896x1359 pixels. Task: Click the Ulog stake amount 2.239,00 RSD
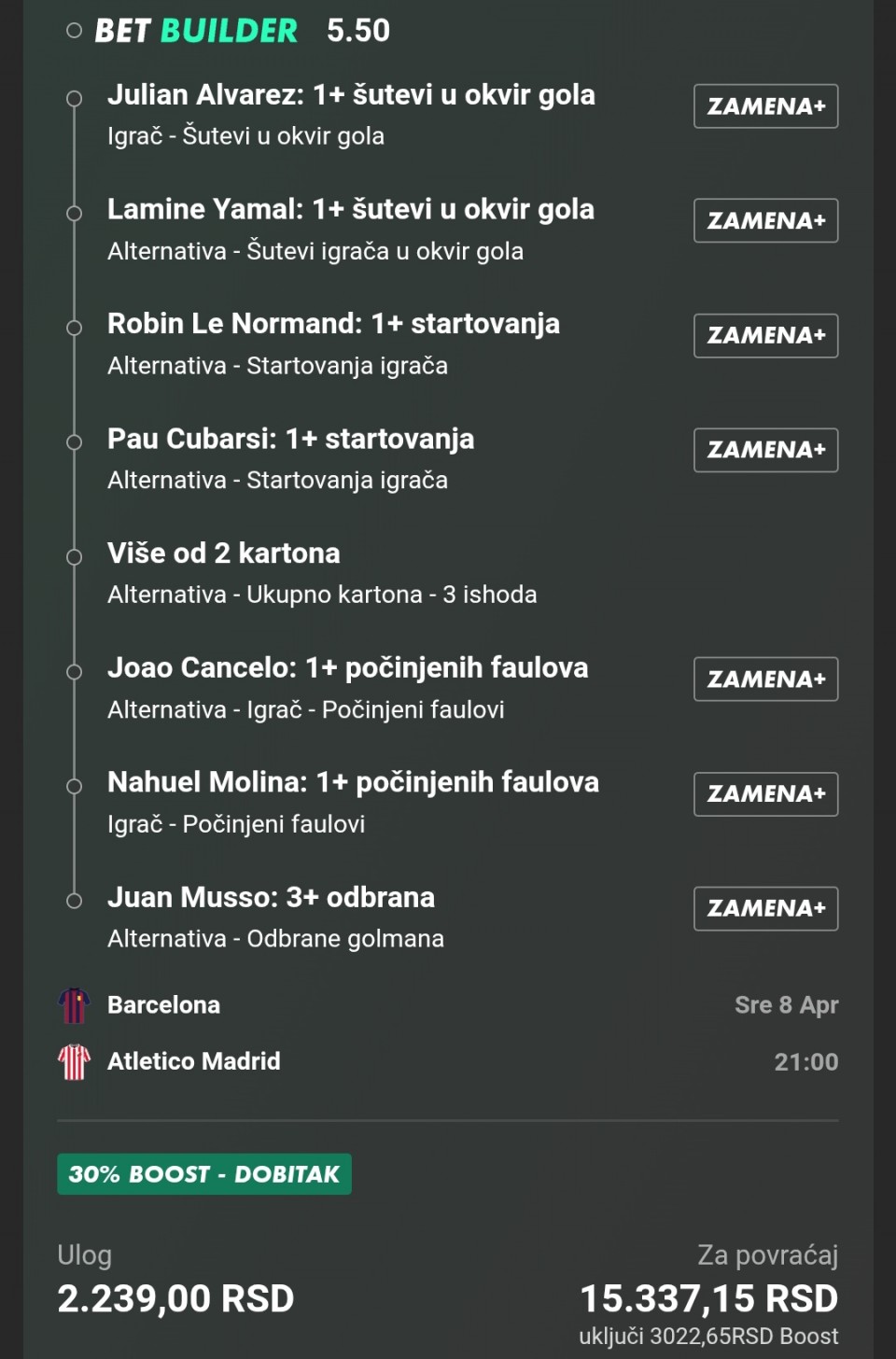point(175,1298)
